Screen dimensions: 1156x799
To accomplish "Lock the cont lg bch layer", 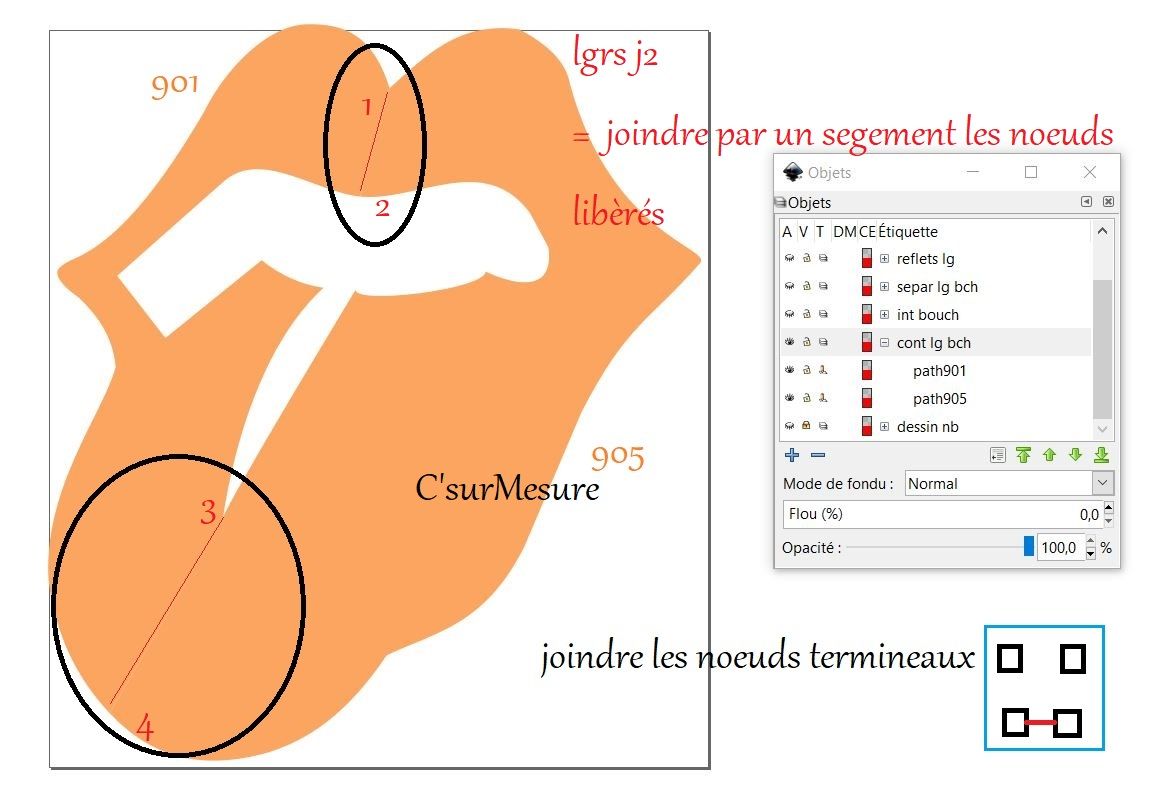I will point(807,342).
